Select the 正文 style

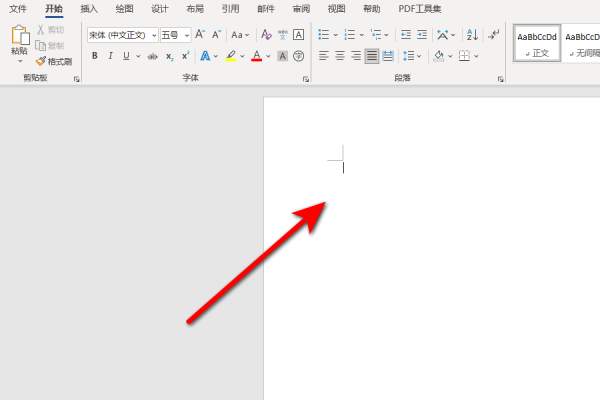pyautogui.click(x=537, y=43)
